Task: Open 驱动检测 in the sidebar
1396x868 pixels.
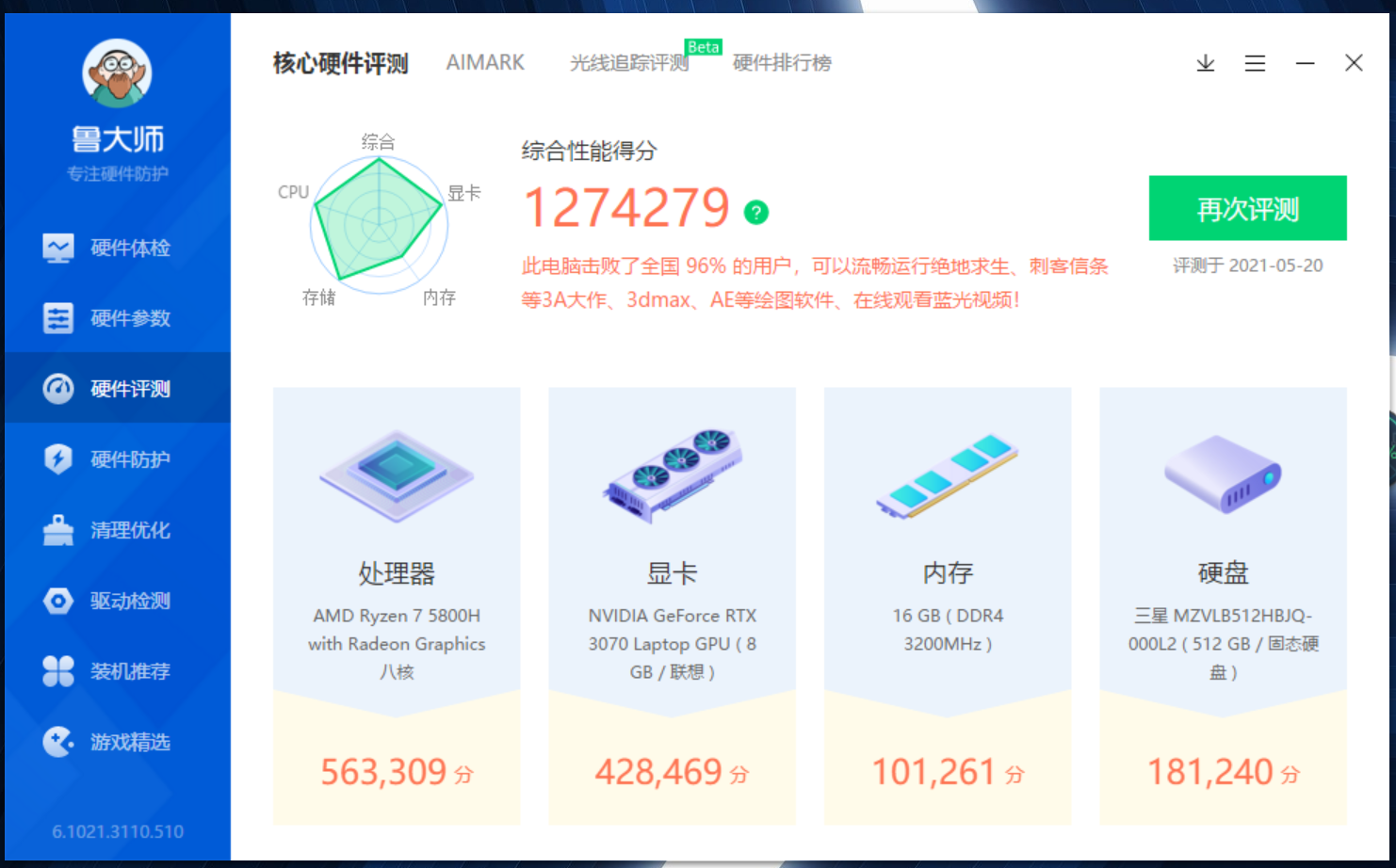Action: coord(118,600)
